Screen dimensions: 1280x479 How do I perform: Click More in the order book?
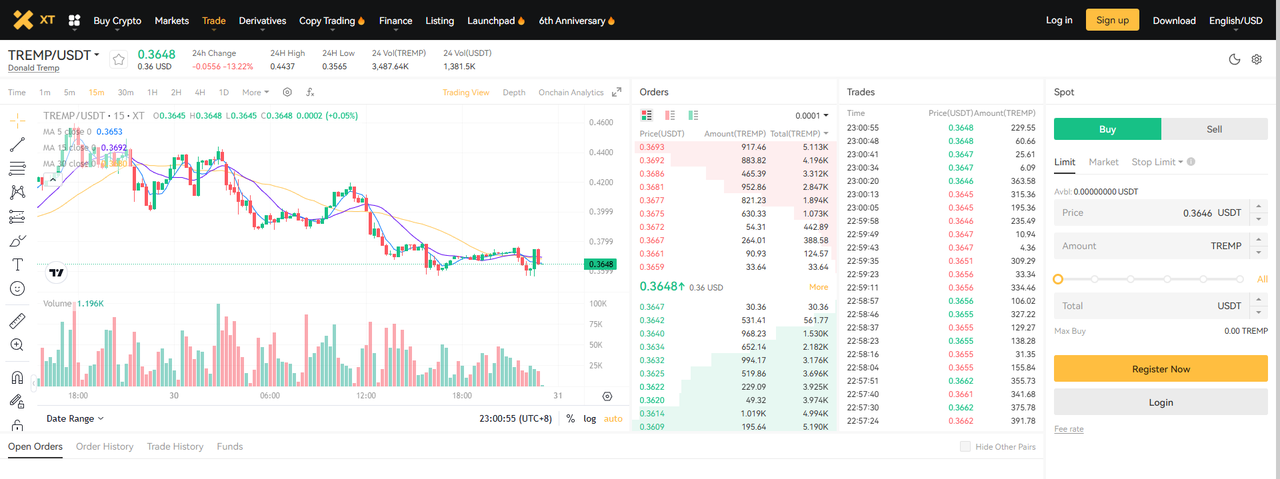pyautogui.click(x=818, y=287)
